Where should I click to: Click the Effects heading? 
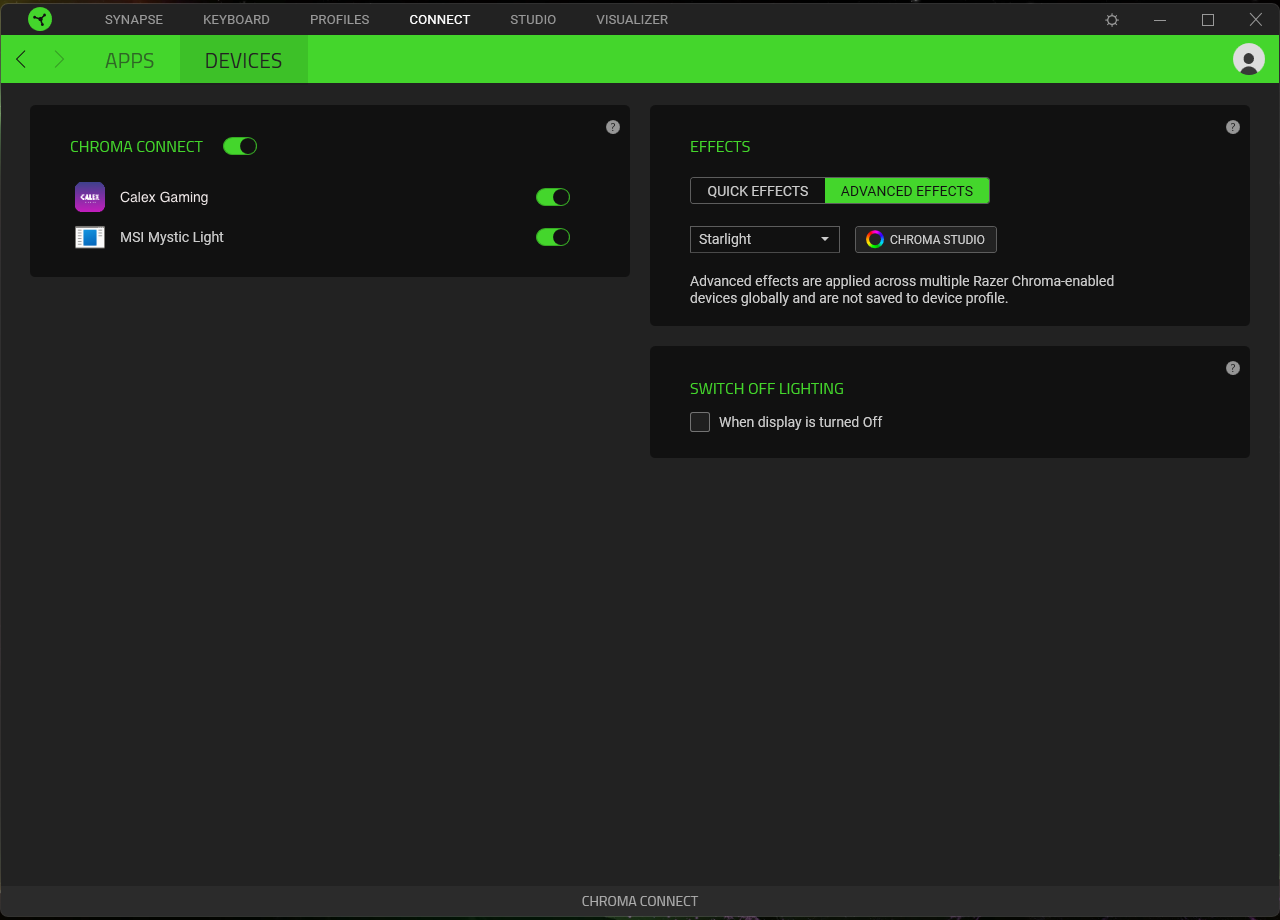720,146
